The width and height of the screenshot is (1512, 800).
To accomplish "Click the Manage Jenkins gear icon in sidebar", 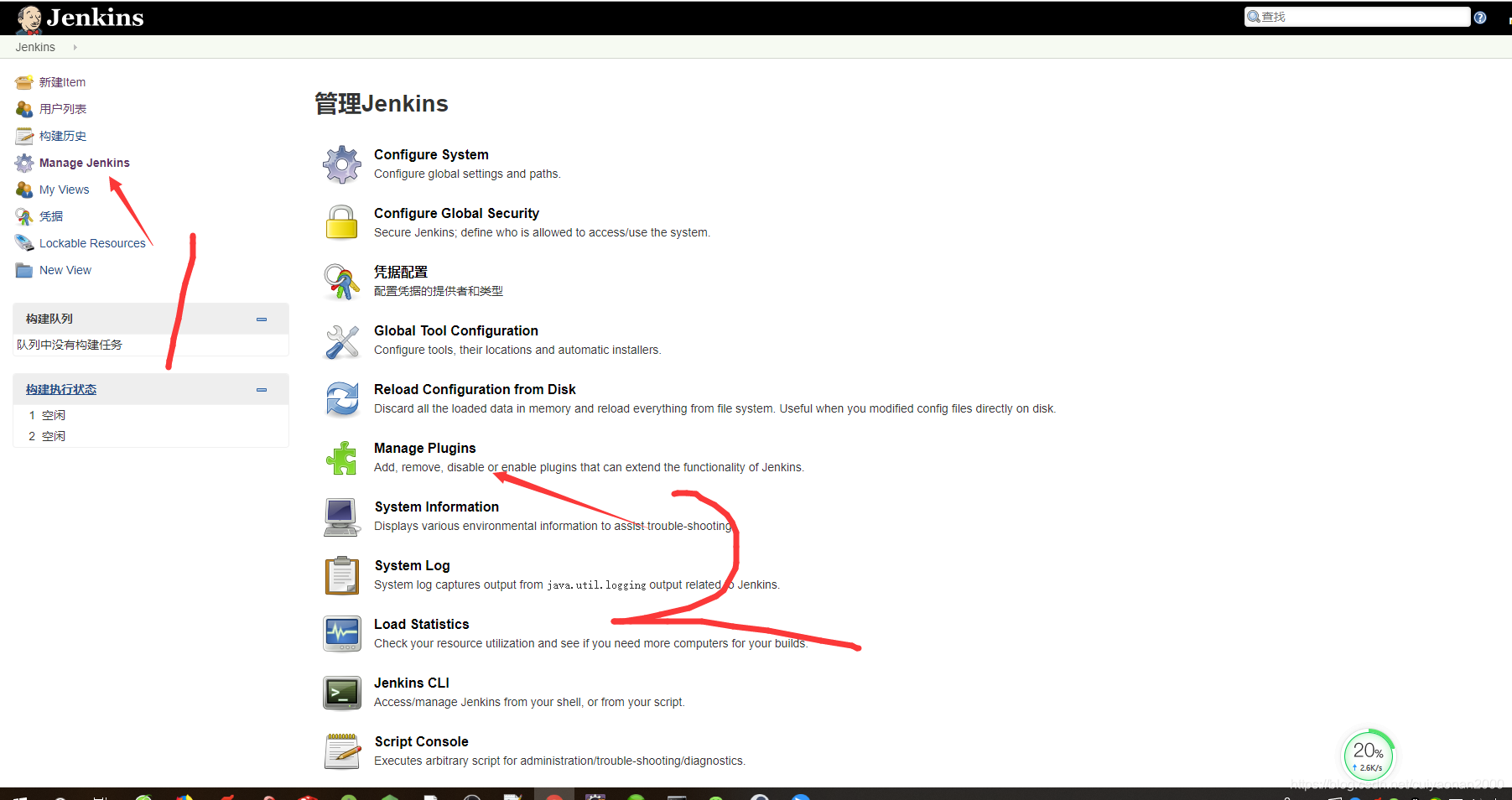I will [x=24, y=163].
